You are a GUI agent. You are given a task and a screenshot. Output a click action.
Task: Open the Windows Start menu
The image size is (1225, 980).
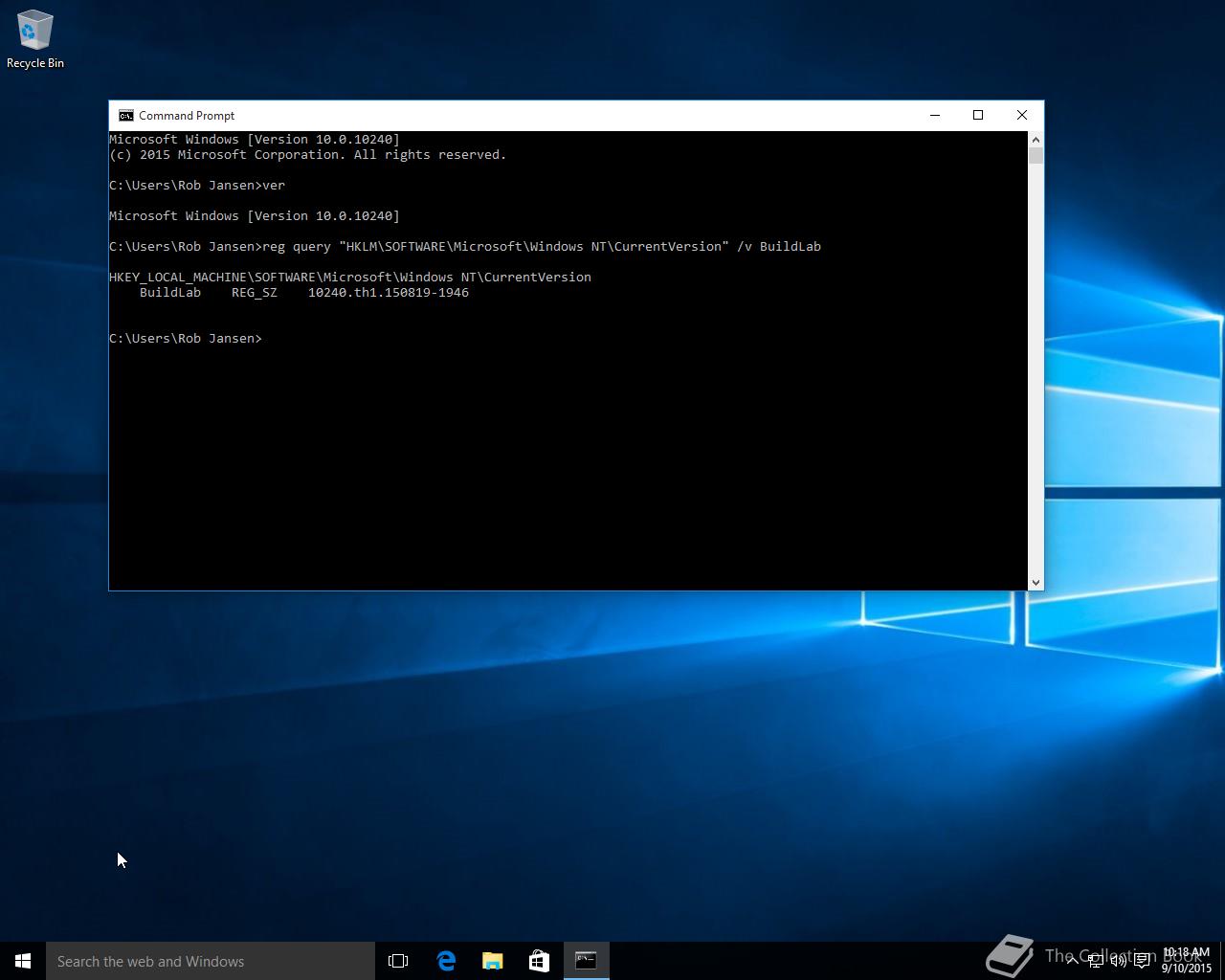coord(23,961)
